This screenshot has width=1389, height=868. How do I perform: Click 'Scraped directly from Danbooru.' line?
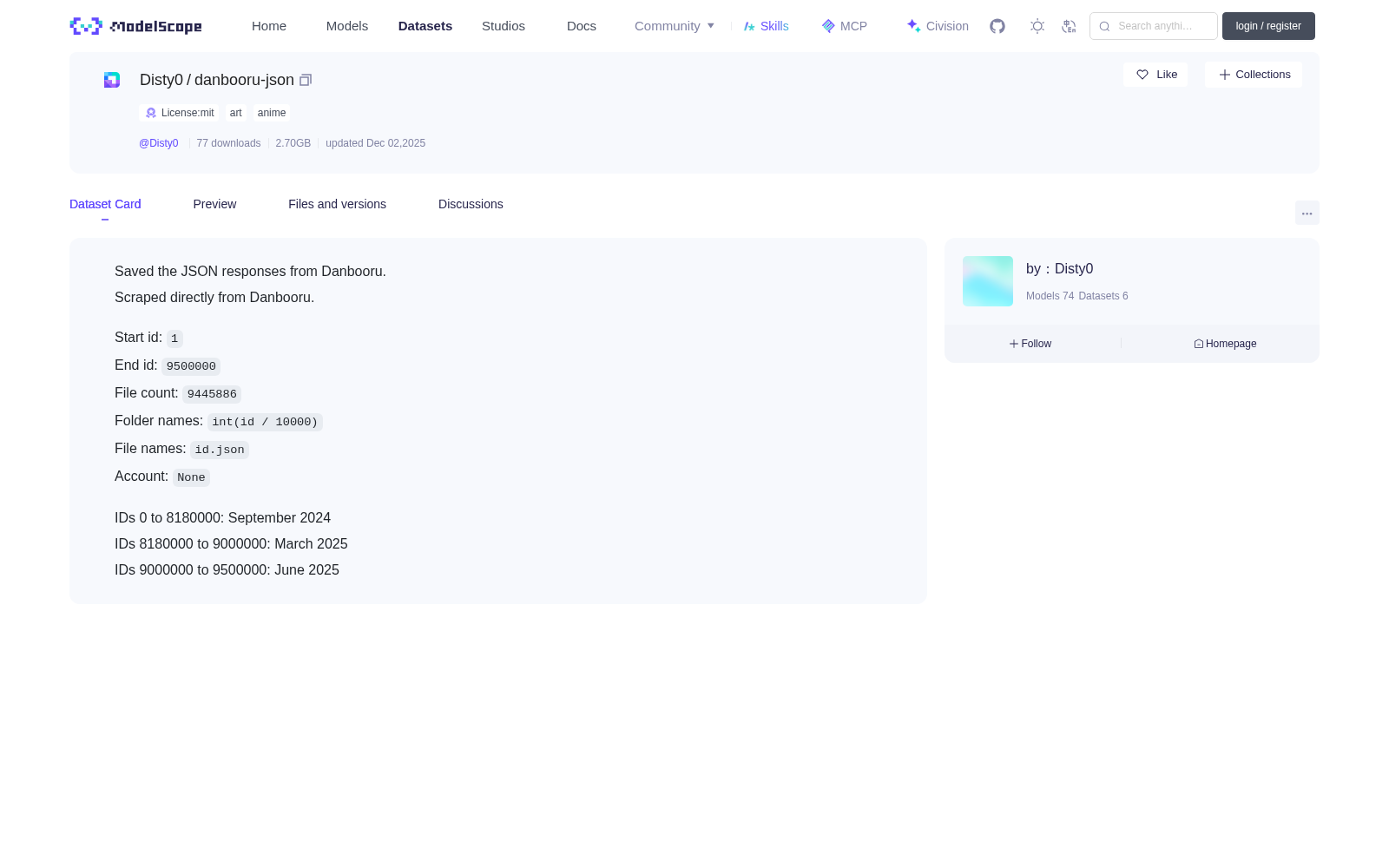(x=214, y=298)
